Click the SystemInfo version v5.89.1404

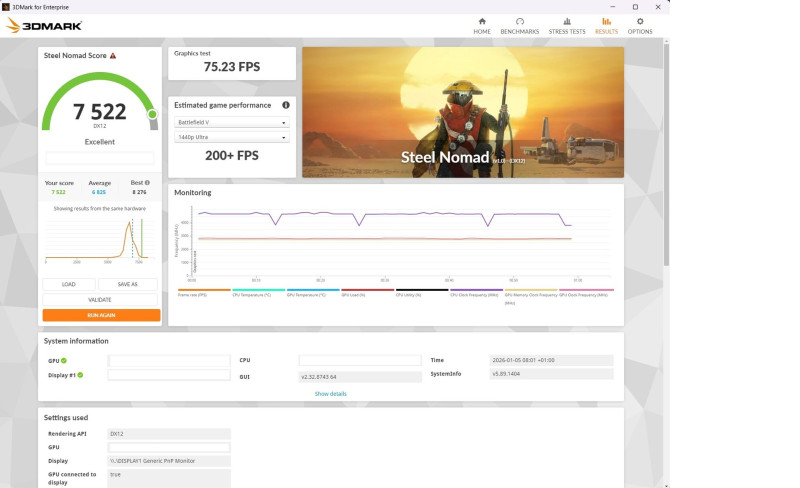(551, 374)
